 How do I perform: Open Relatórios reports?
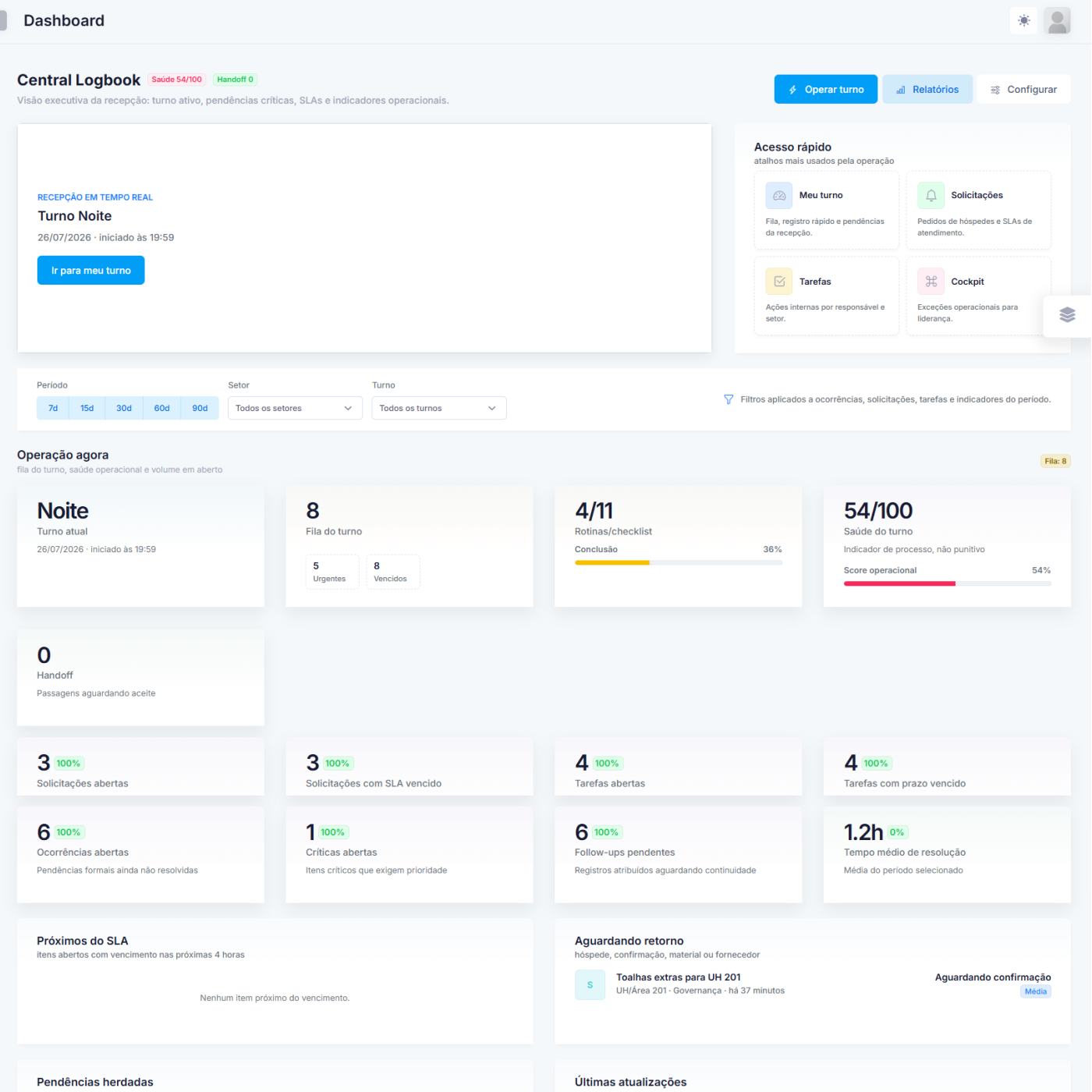pos(927,90)
